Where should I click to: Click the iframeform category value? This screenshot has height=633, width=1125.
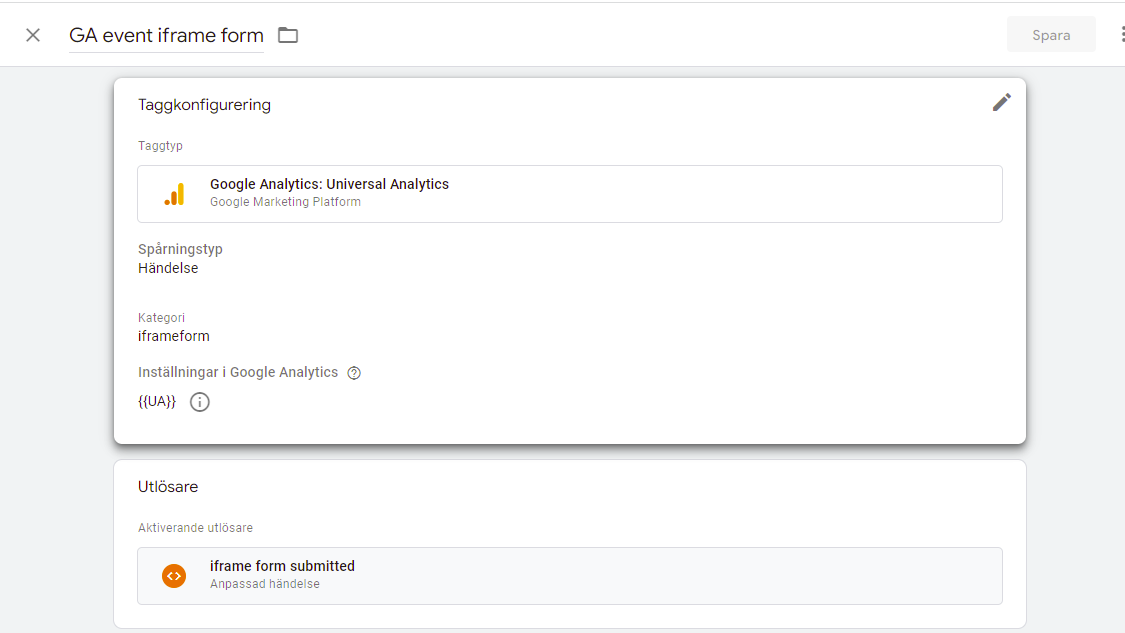click(174, 336)
